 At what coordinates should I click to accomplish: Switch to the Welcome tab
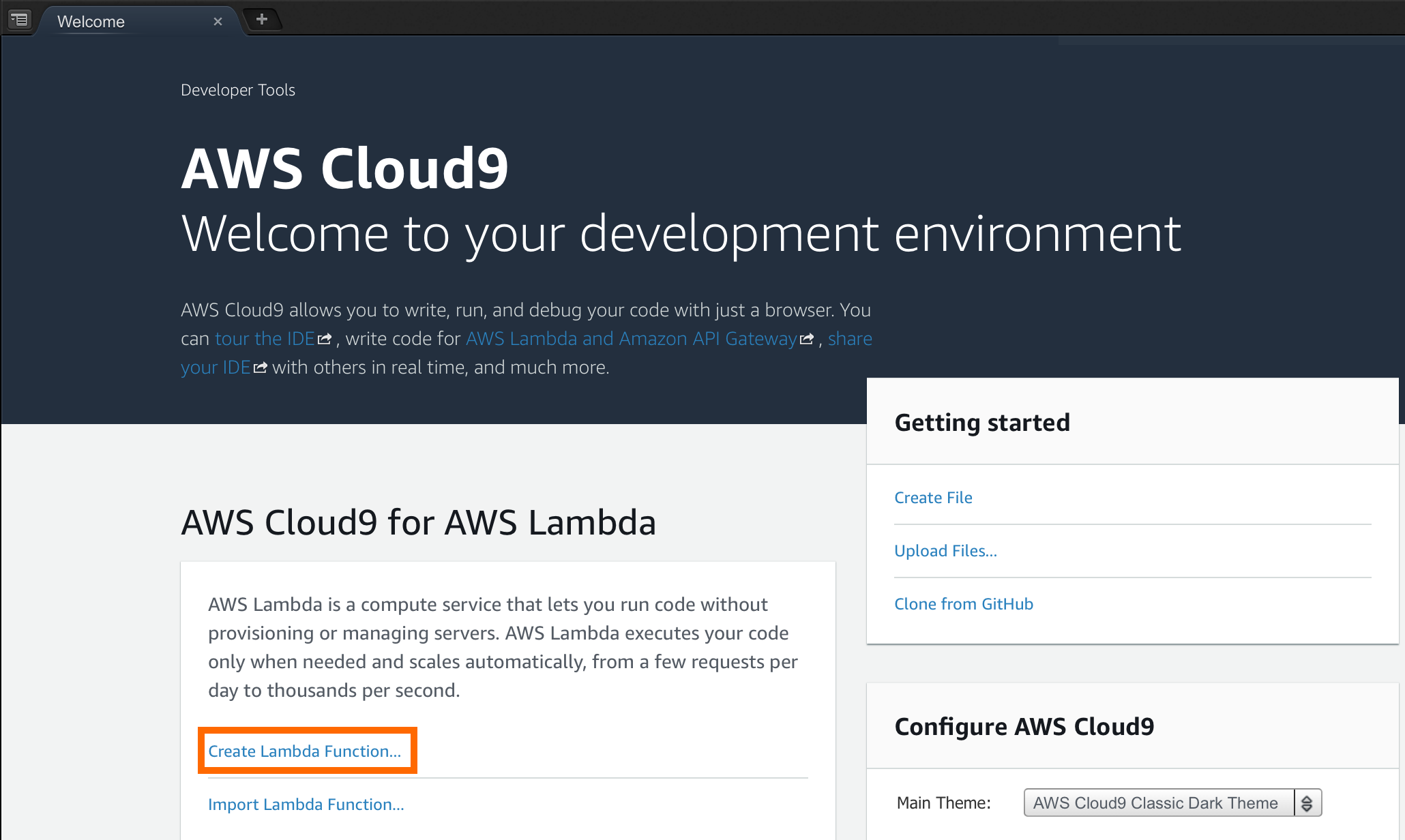[91, 21]
